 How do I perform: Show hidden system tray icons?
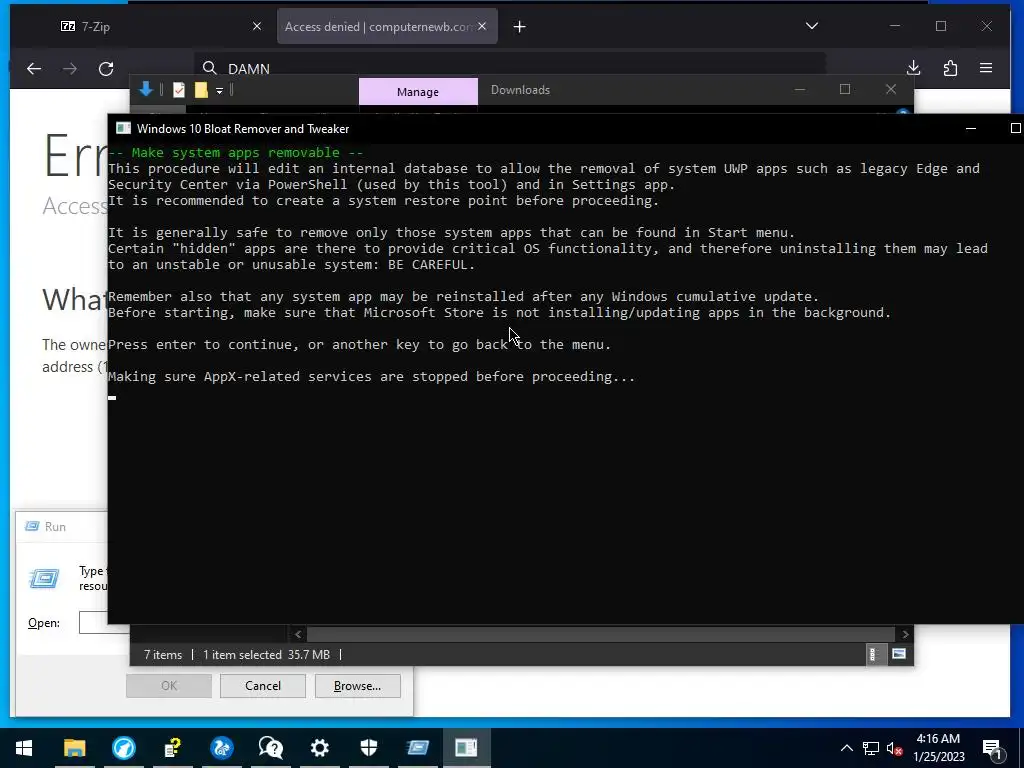(x=846, y=748)
